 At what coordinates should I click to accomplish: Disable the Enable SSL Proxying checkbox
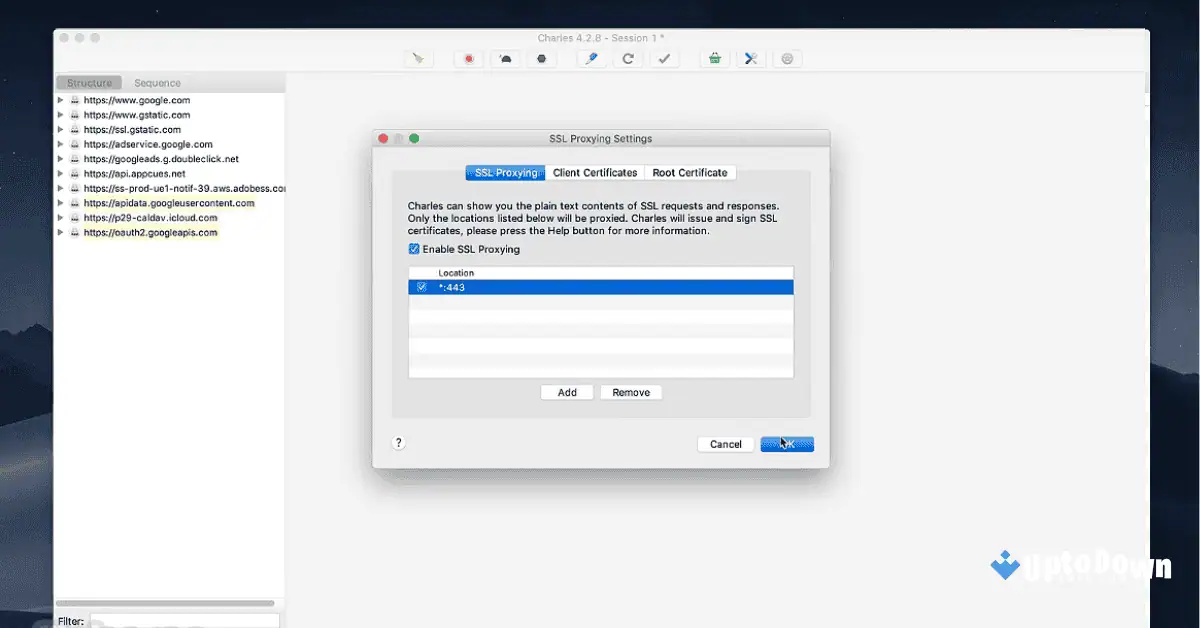pyautogui.click(x=414, y=249)
